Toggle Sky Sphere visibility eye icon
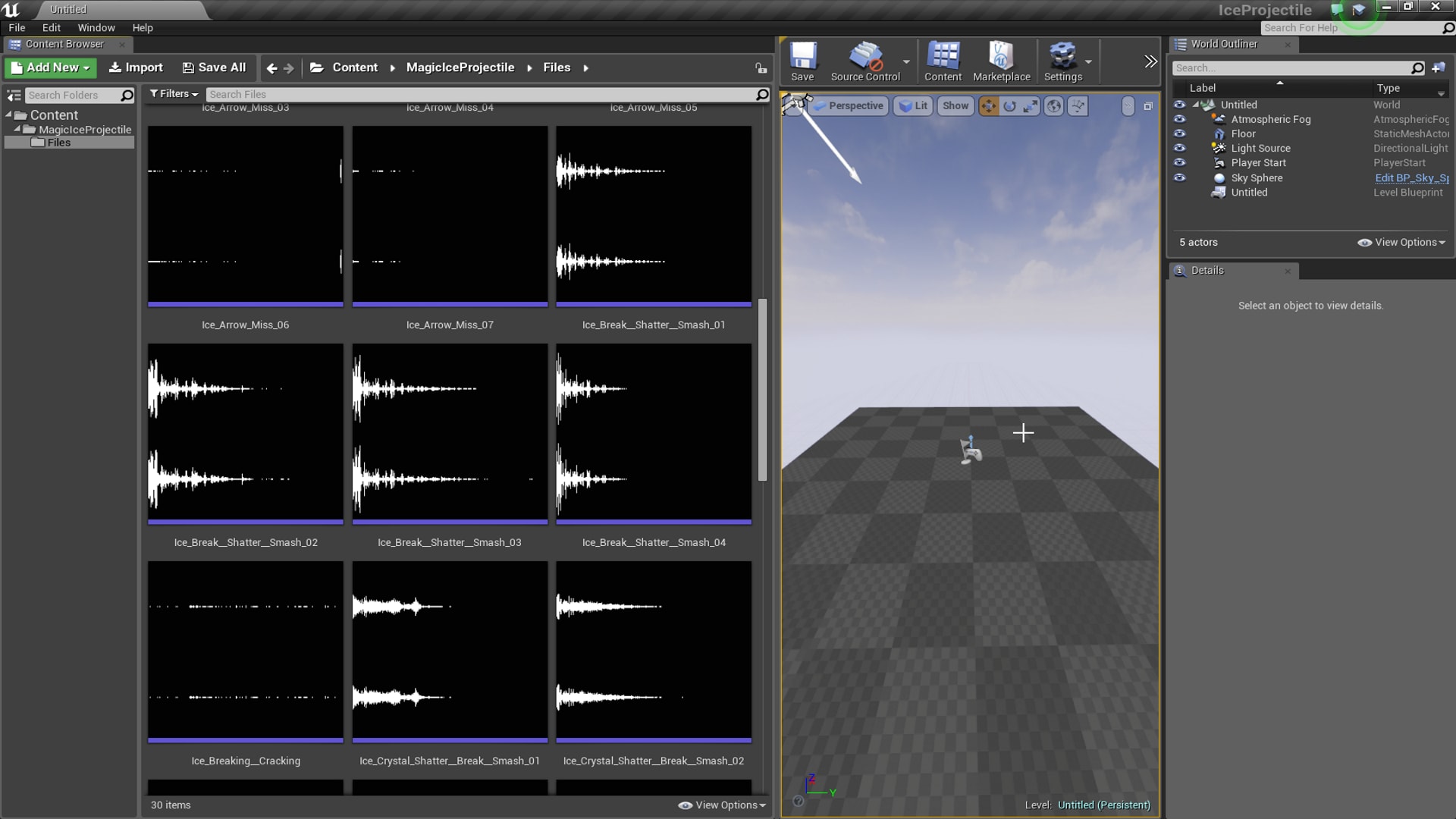Viewport: 1456px width, 819px height. pyautogui.click(x=1180, y=177)
